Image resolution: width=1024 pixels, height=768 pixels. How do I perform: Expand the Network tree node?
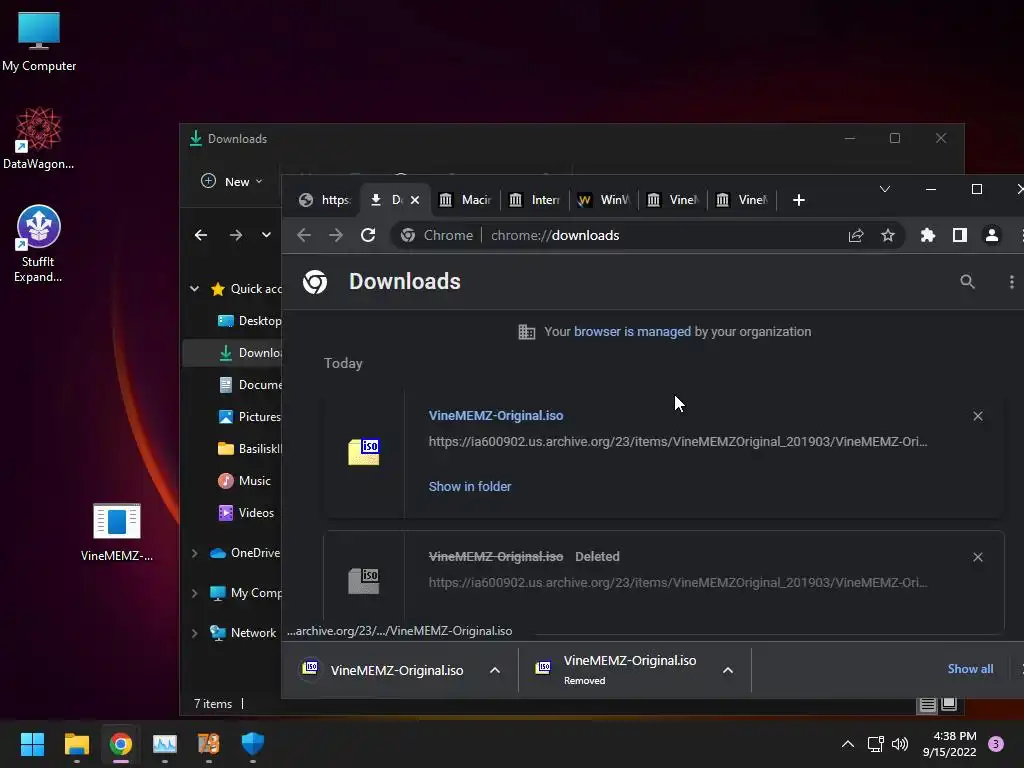[195, 633]
